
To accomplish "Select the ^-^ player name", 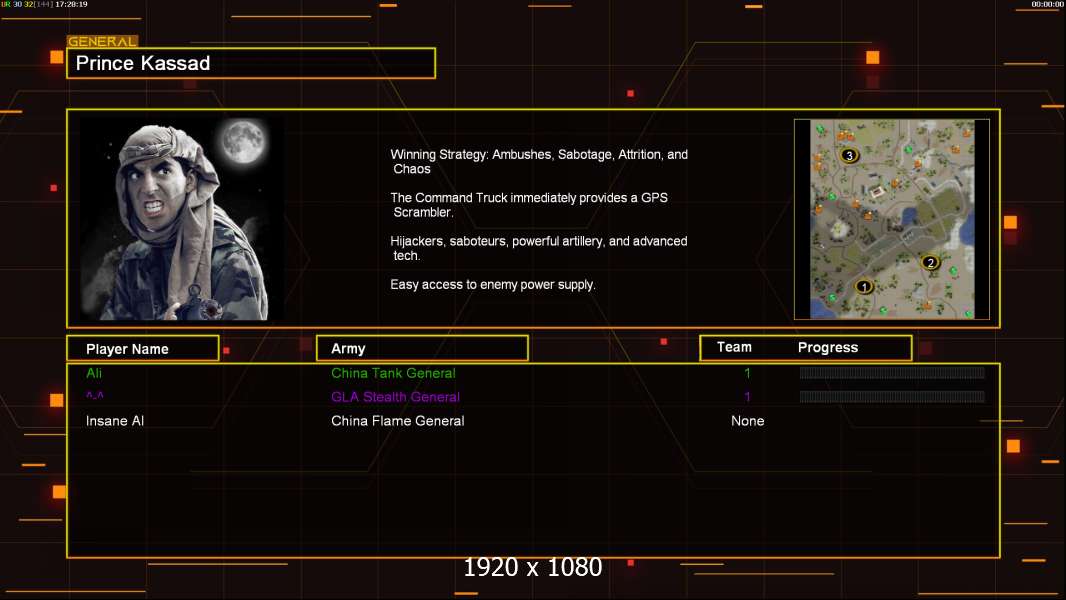I will point(94,395).
